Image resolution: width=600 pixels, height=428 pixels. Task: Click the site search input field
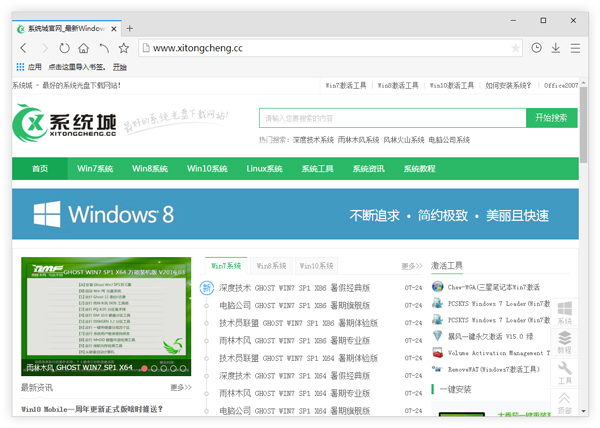[x=393, y=118]
